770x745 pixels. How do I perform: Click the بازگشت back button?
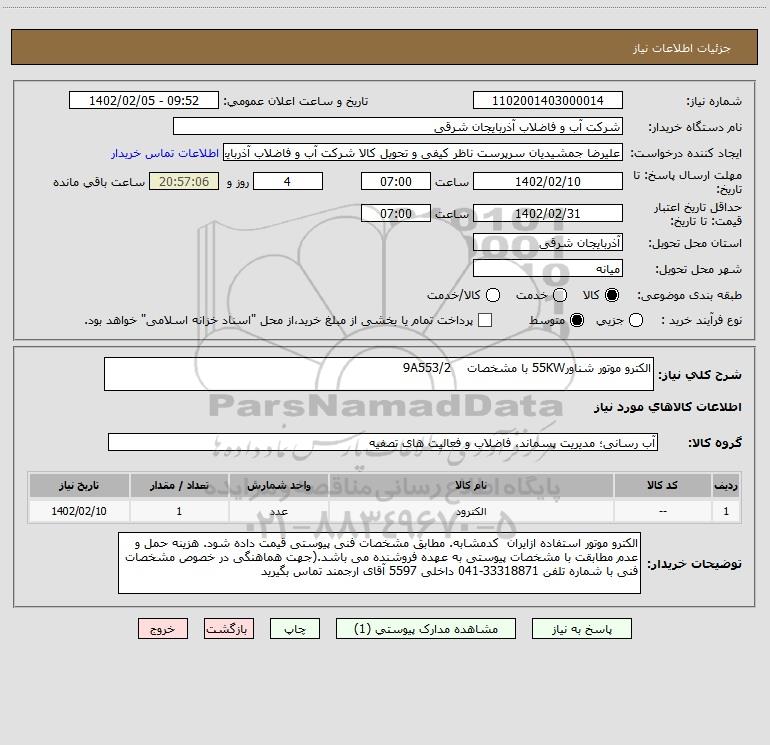tap(229, 629)
